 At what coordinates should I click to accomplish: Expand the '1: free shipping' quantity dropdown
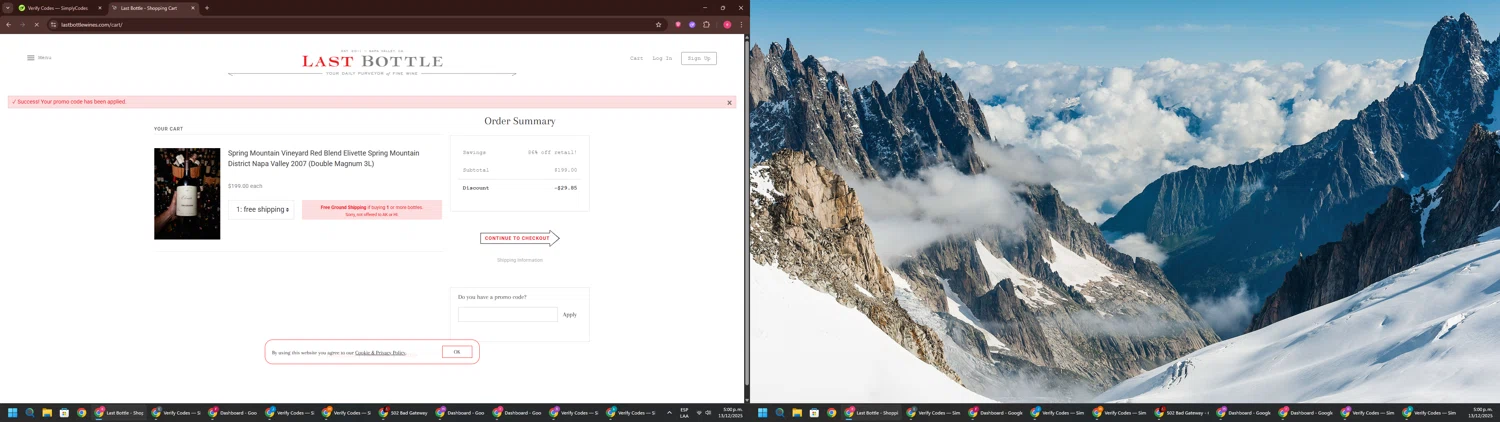(261, 209)
